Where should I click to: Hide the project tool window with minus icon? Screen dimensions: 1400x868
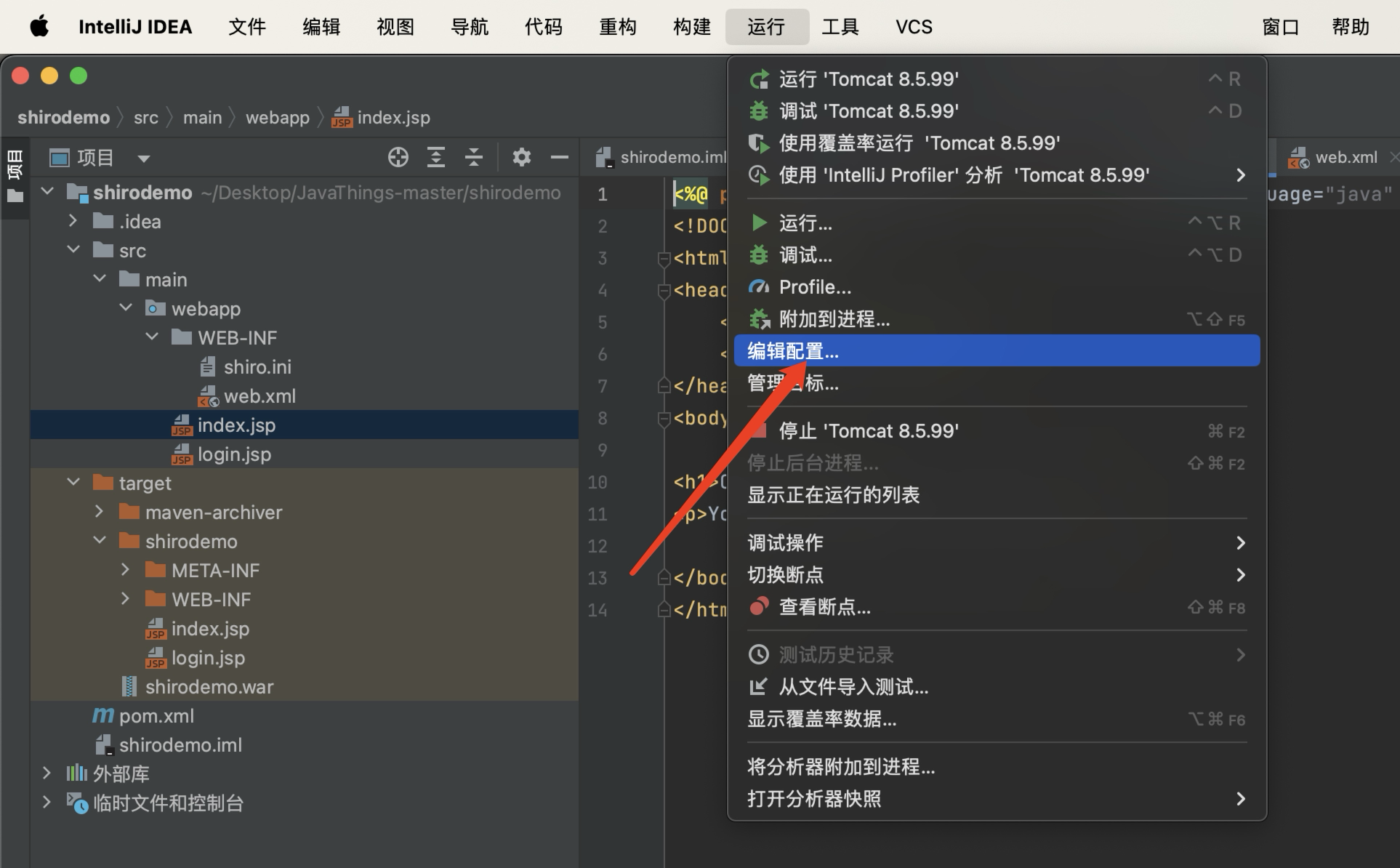click(x=560, y=157)
